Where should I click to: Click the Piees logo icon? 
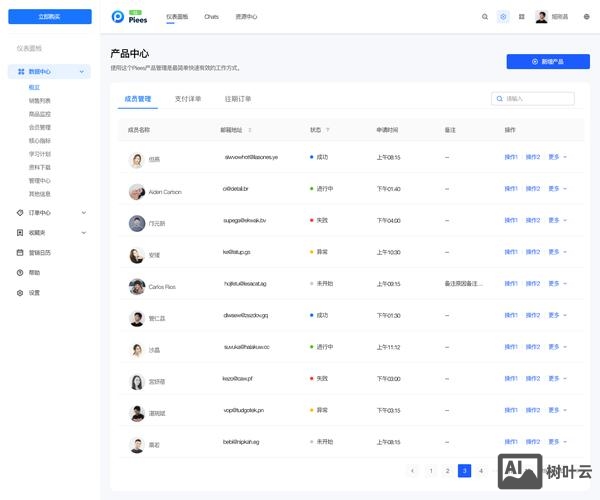(x=119, y=17)
